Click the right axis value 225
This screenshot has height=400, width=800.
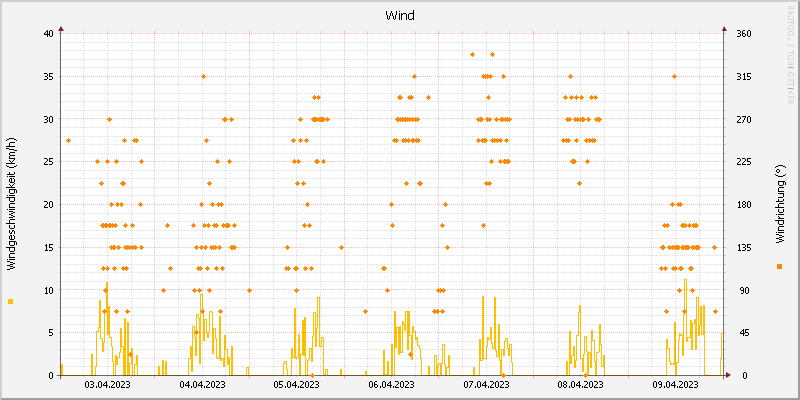(744, 162)
